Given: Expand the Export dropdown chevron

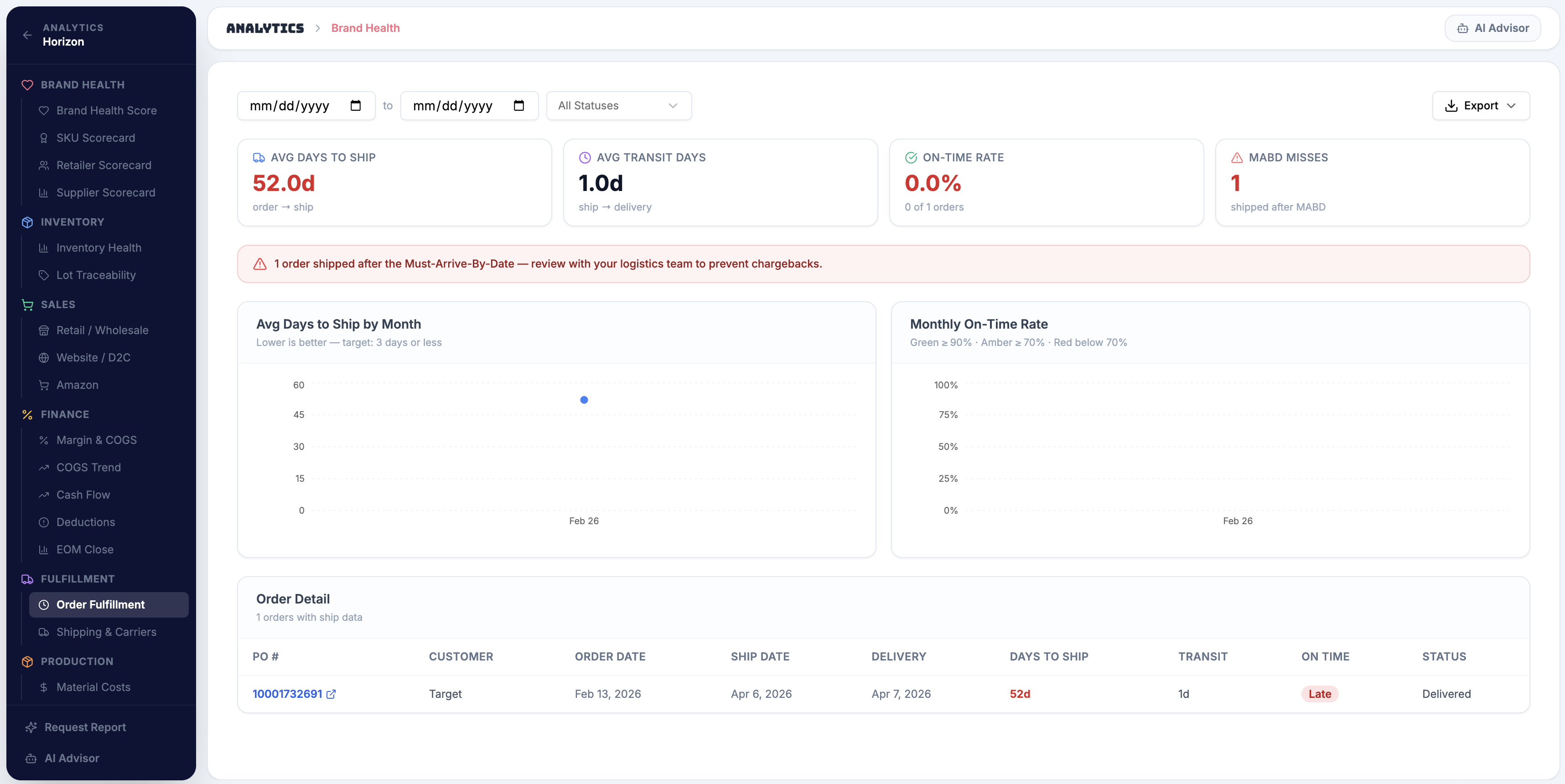Looking at the screenshot, I should [x=1511, y=106].
